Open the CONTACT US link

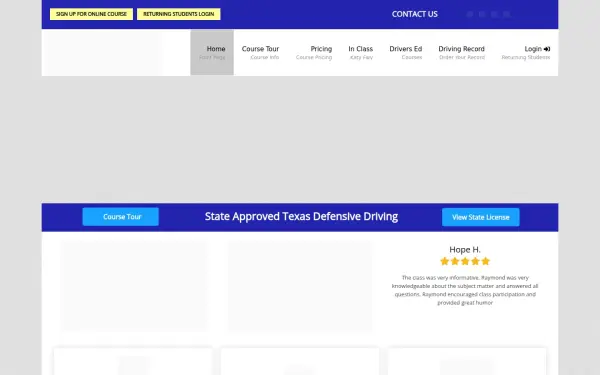point(414,14)
